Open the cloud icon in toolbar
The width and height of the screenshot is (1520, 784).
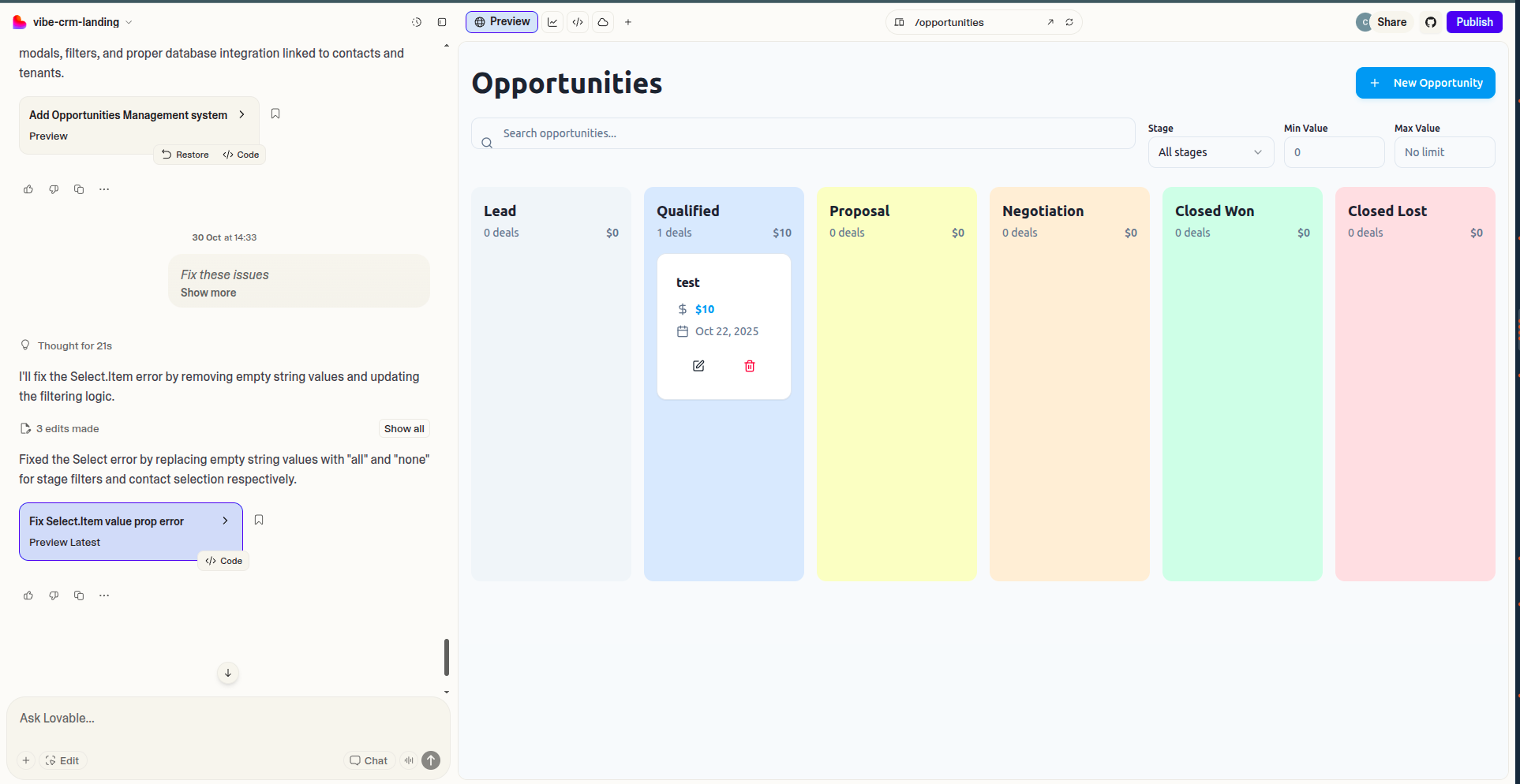click(x=603, y=22)
